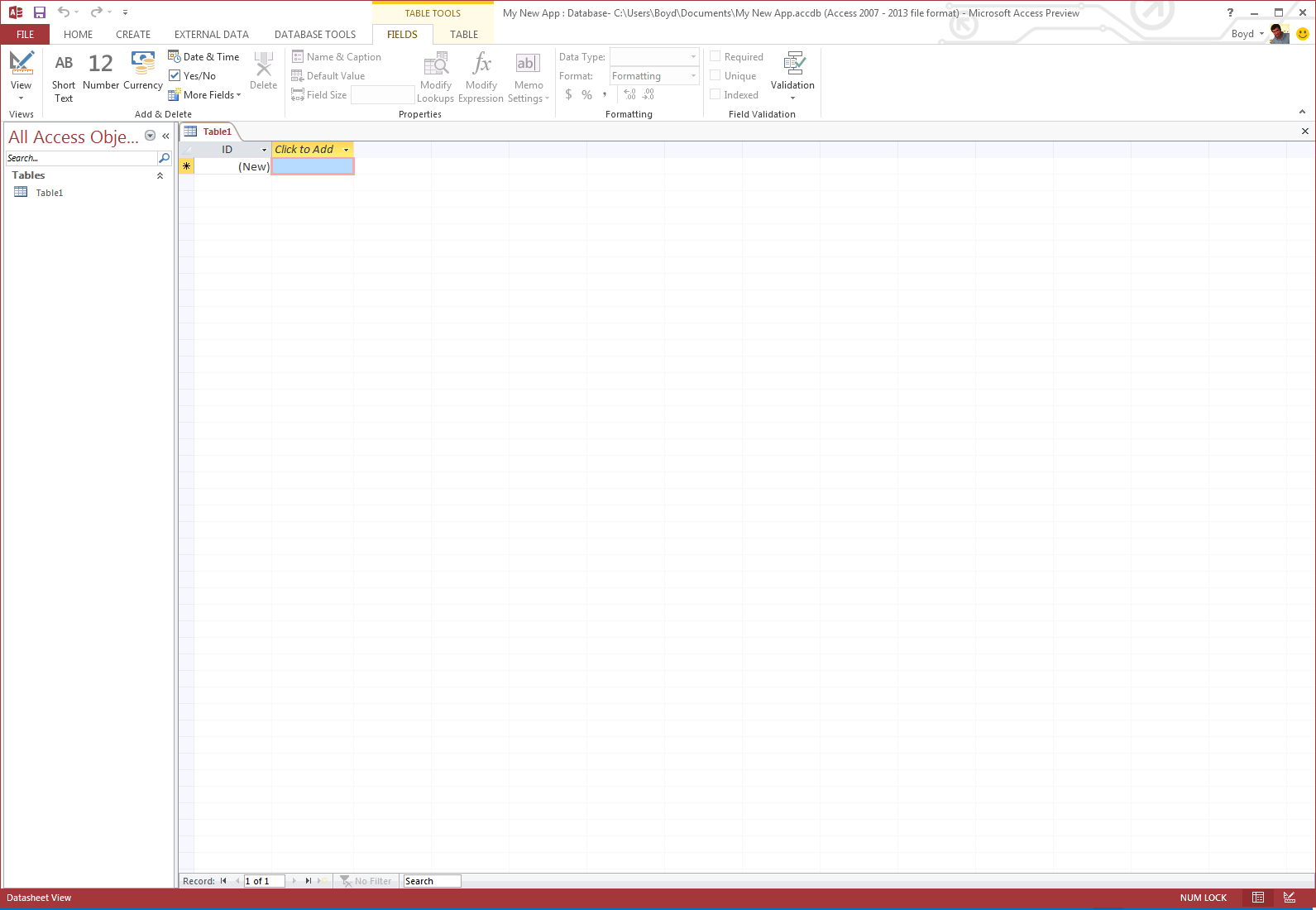
Task: Check the Unique checkbox
Action: [x=715, y=75]
